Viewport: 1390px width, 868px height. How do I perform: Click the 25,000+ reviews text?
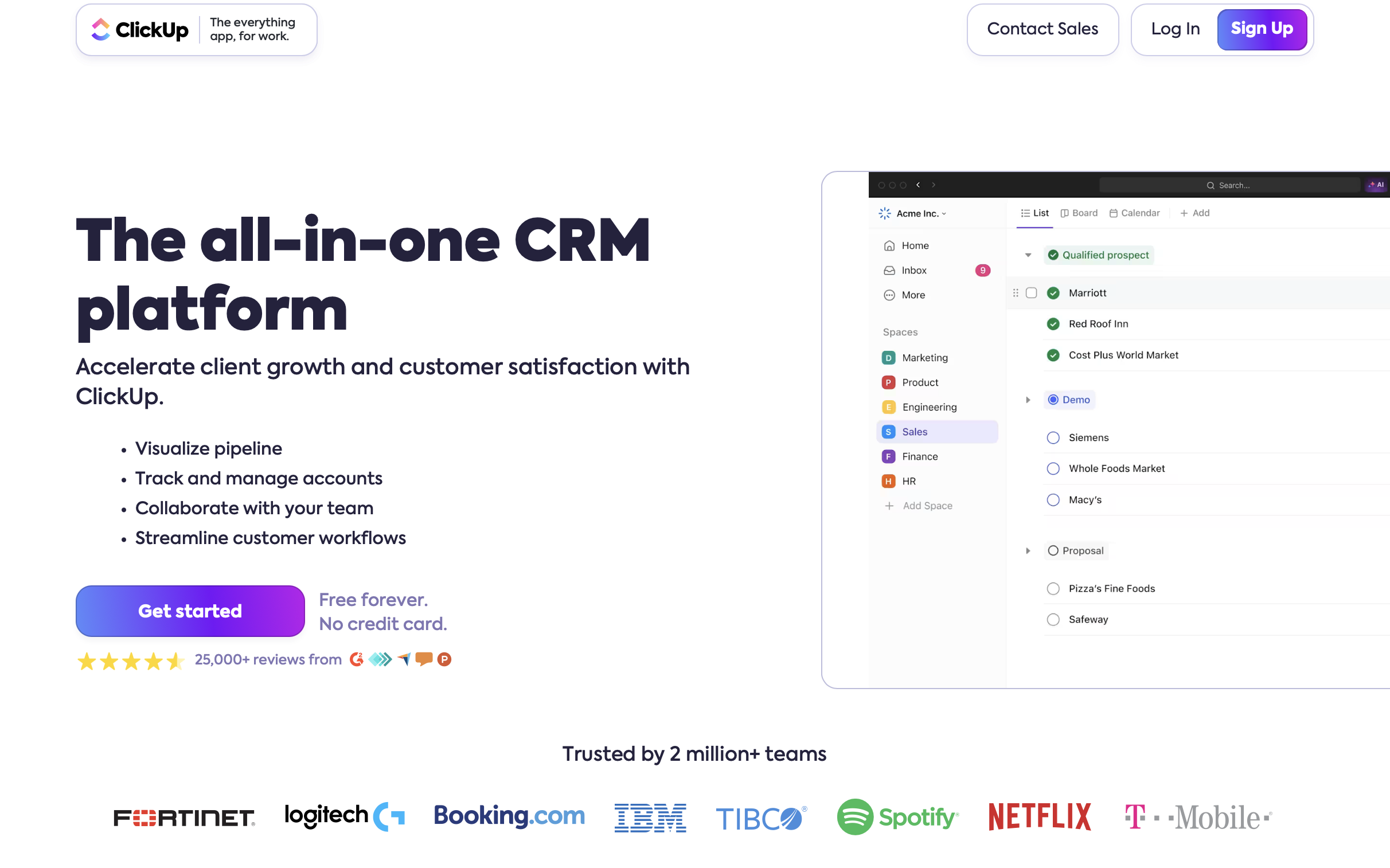pyautogui.click(x=268, y=660)
